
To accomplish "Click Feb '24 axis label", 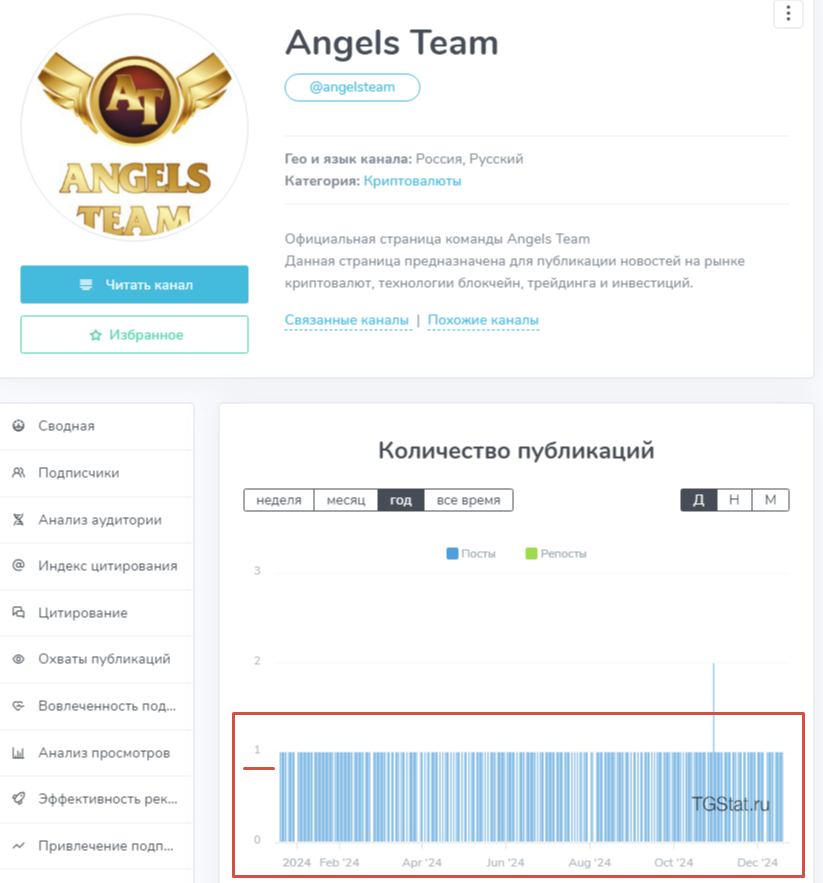I will click(339, 862).
